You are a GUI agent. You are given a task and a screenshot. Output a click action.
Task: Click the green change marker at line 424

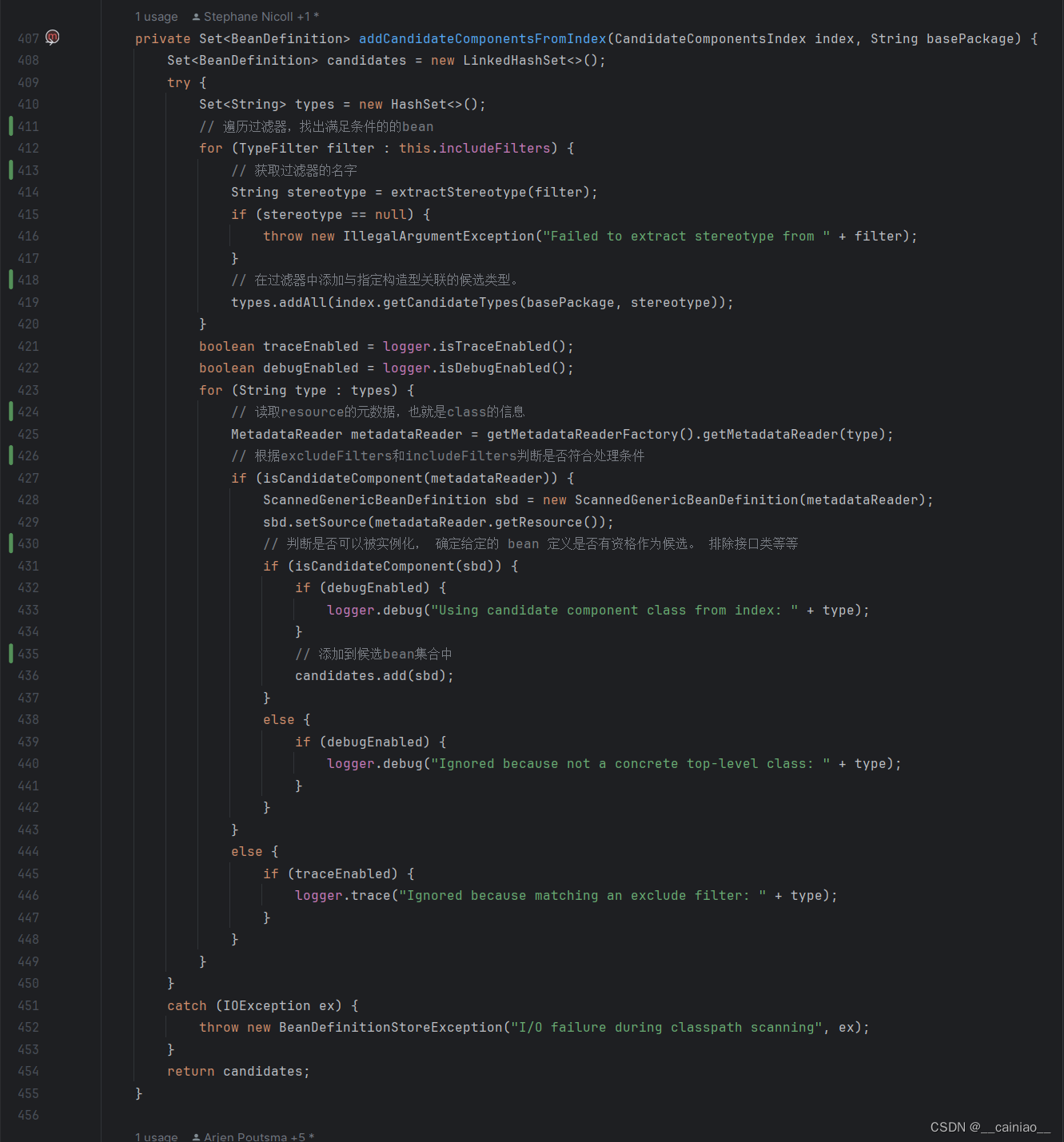click(x=11, y=412)
